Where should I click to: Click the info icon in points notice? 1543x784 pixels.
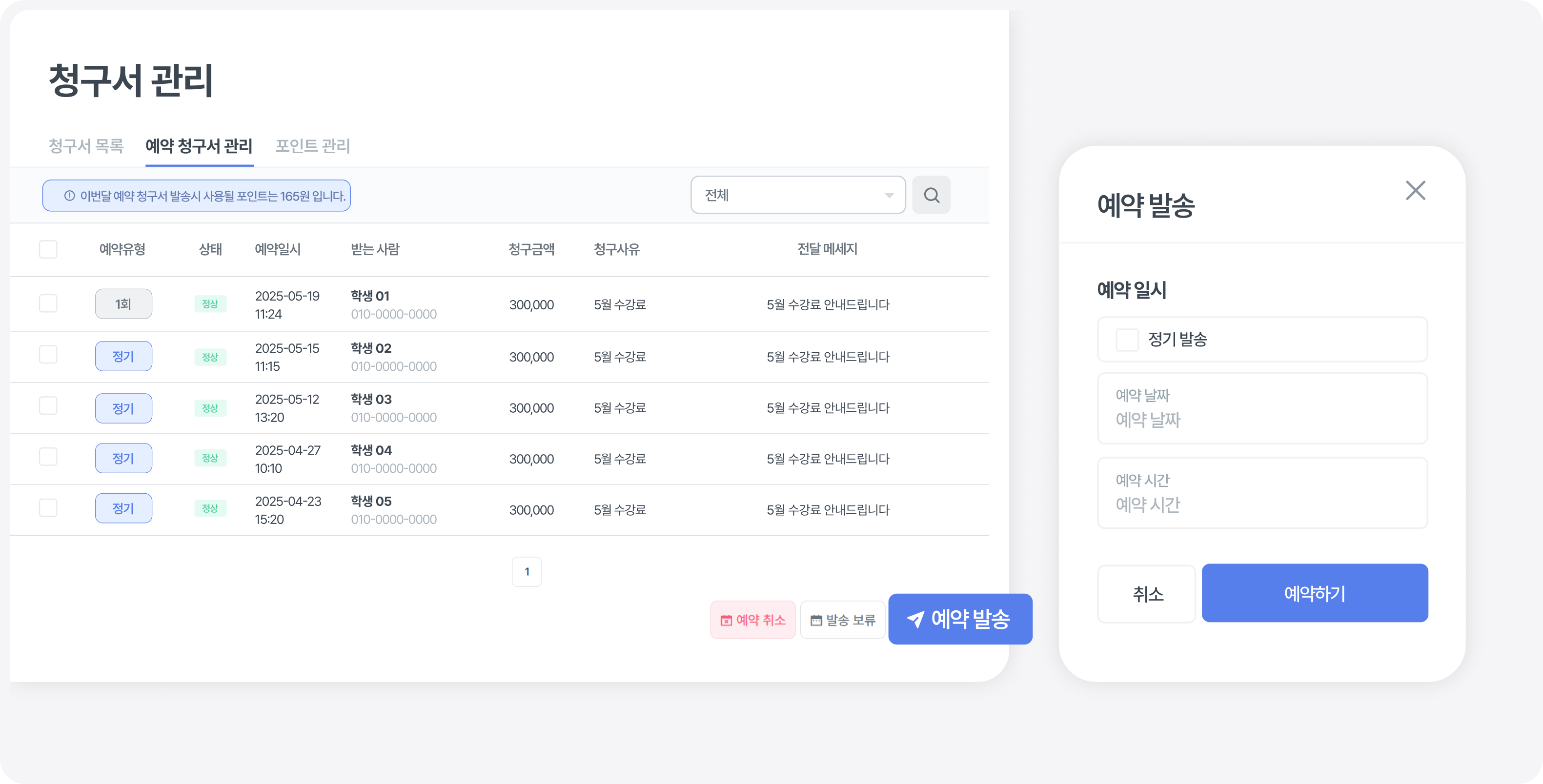(x=69, y=196)
